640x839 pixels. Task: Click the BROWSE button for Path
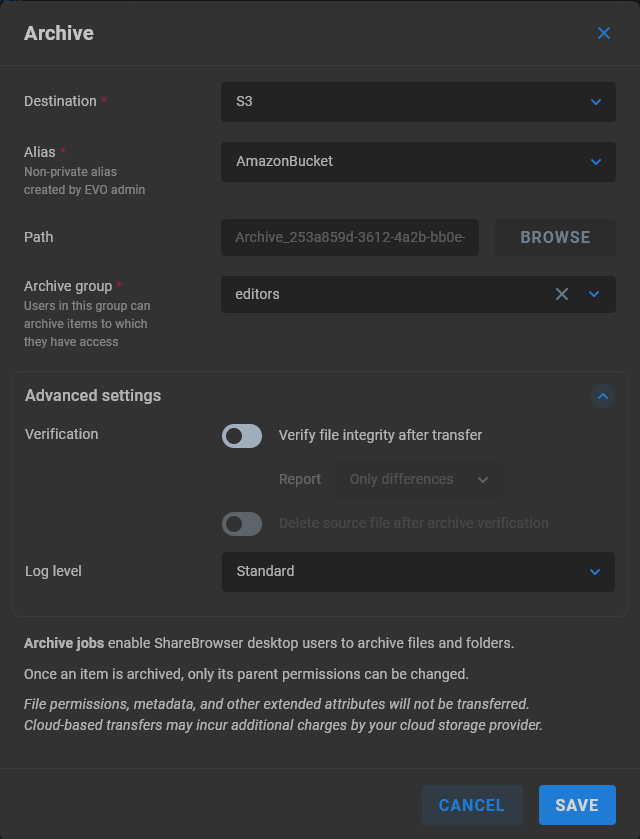pos(554,237)
